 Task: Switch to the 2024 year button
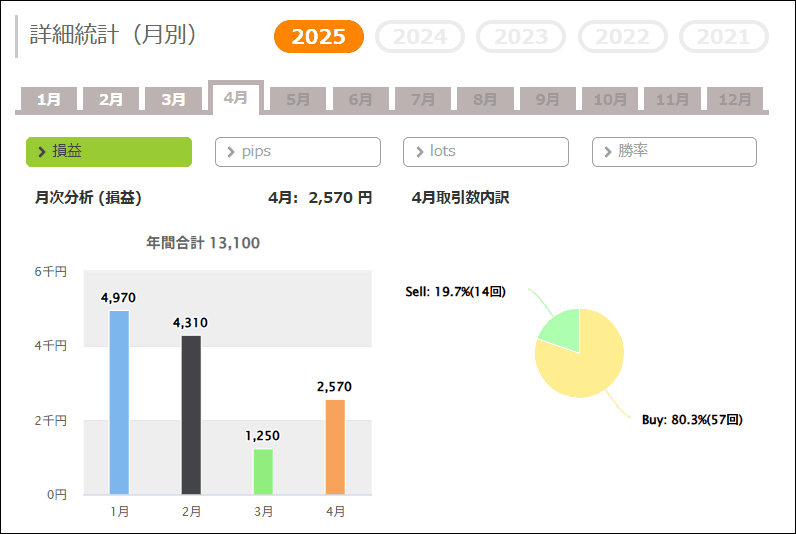pyautogui.click(x=420, y=37)
